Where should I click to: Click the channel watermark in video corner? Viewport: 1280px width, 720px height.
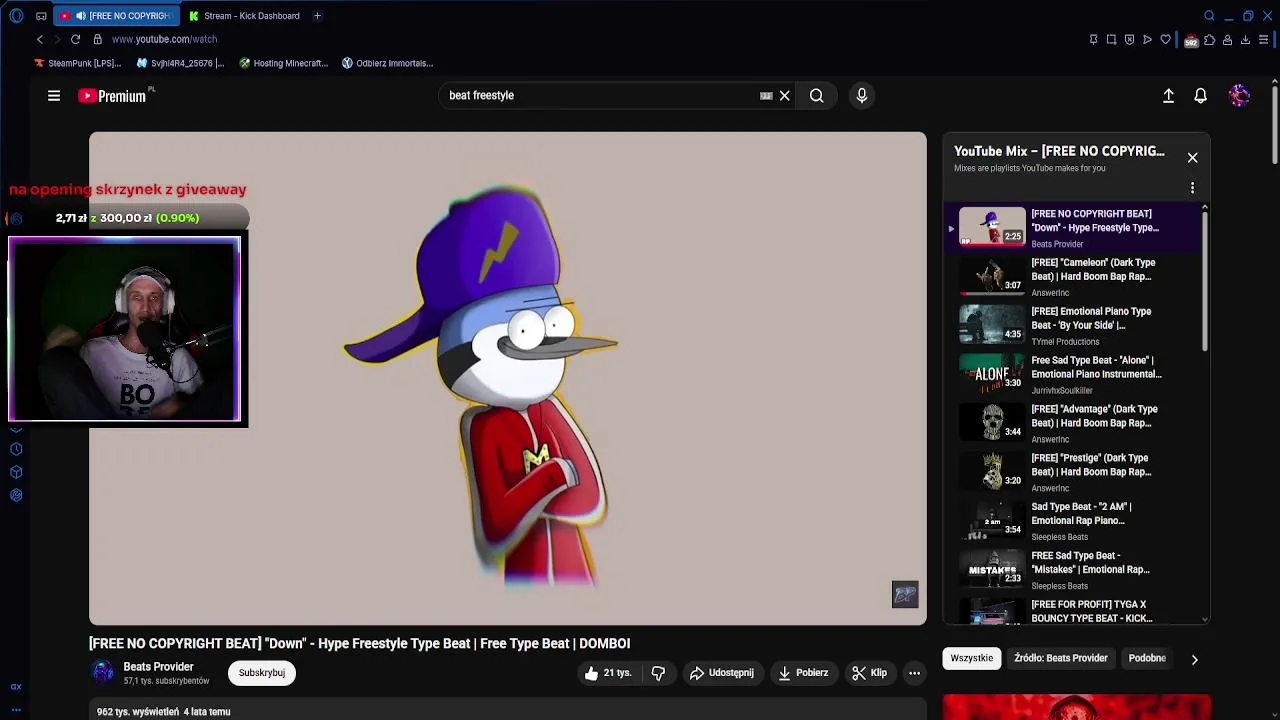pyautogui.click(x=905, y=595)
